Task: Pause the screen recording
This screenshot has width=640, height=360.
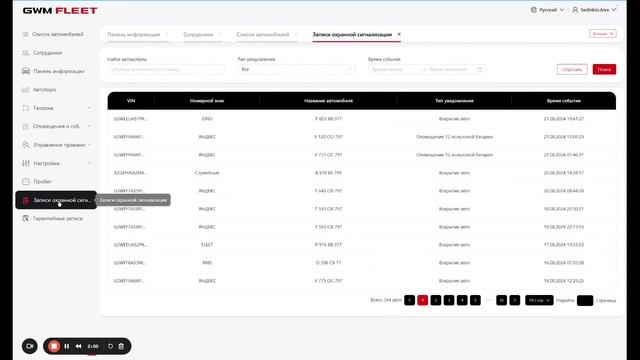Action: tap(67, 346)
